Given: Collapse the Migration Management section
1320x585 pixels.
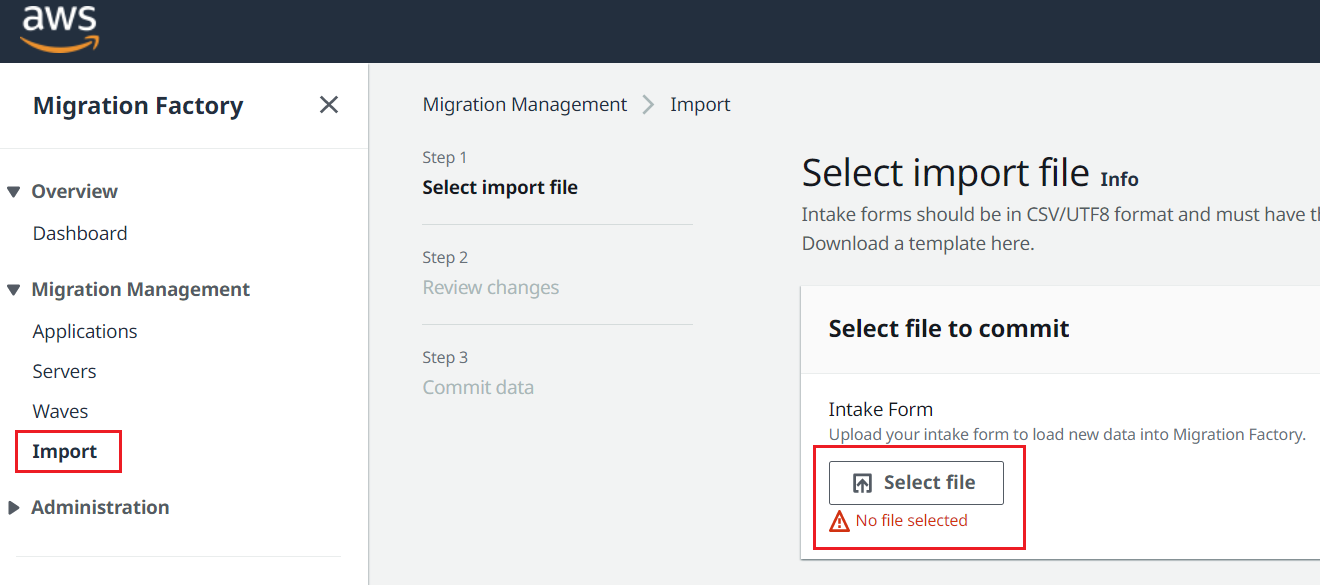Looking at the screenshot, I should [x=13, y=290].
